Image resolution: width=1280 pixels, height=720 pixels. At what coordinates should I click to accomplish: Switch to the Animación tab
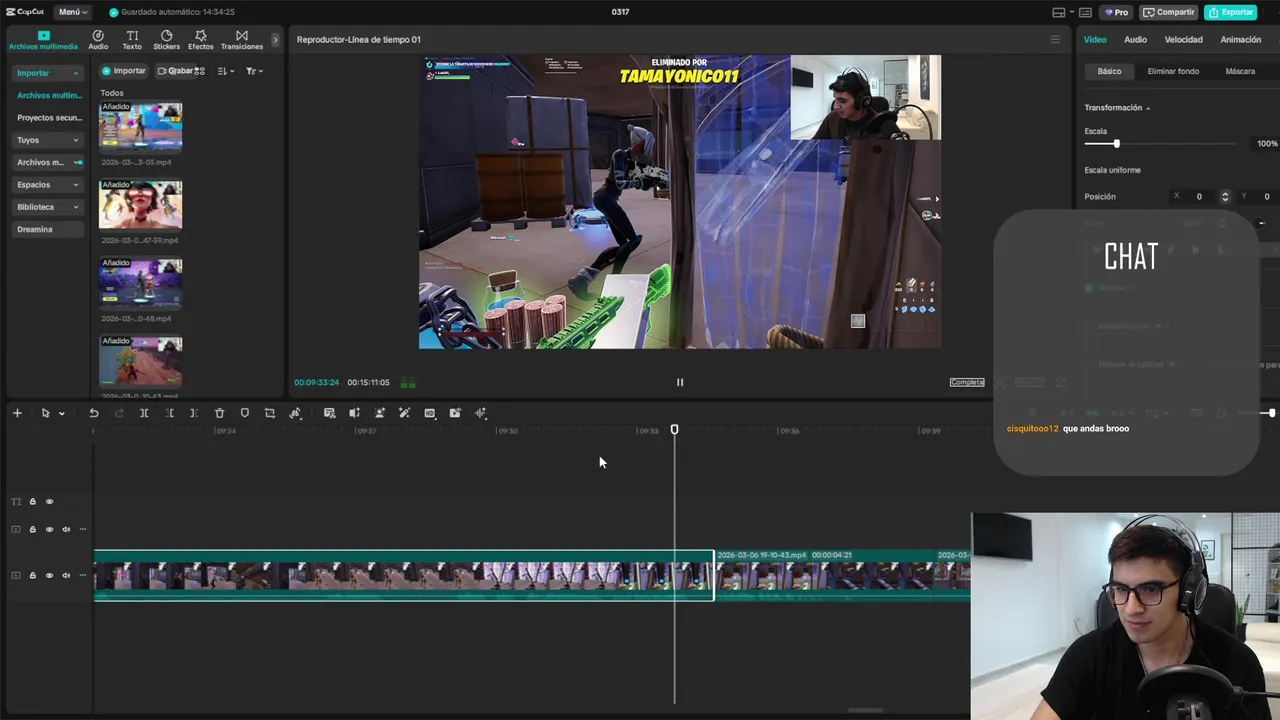point(1240,40)
